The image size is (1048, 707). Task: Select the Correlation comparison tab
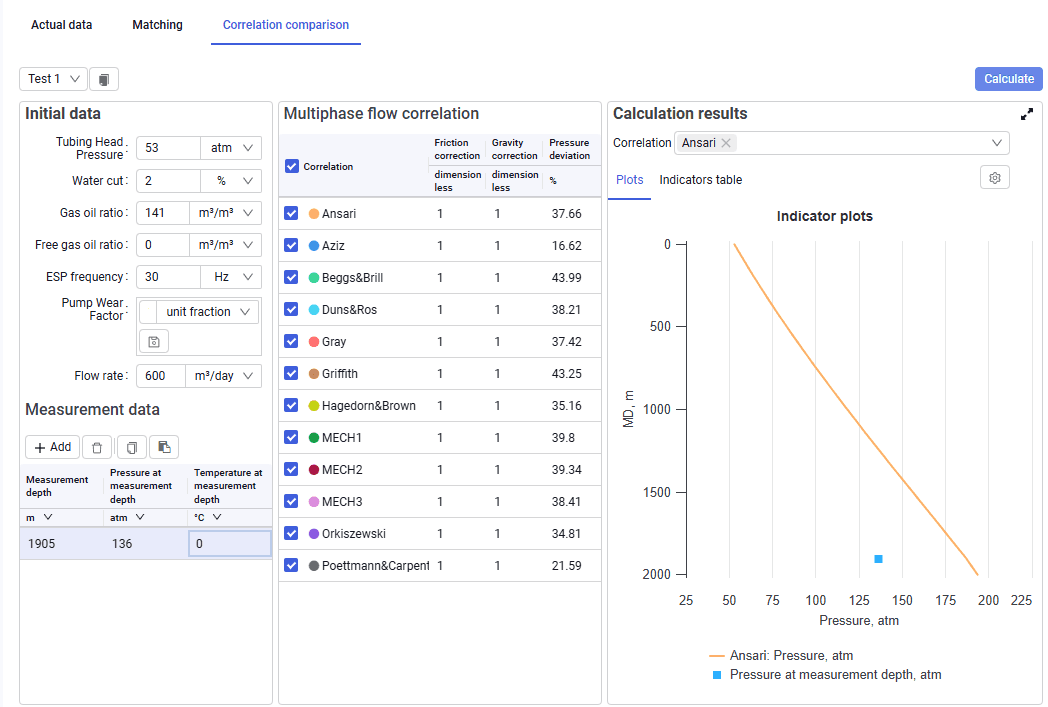click(285, 25)
